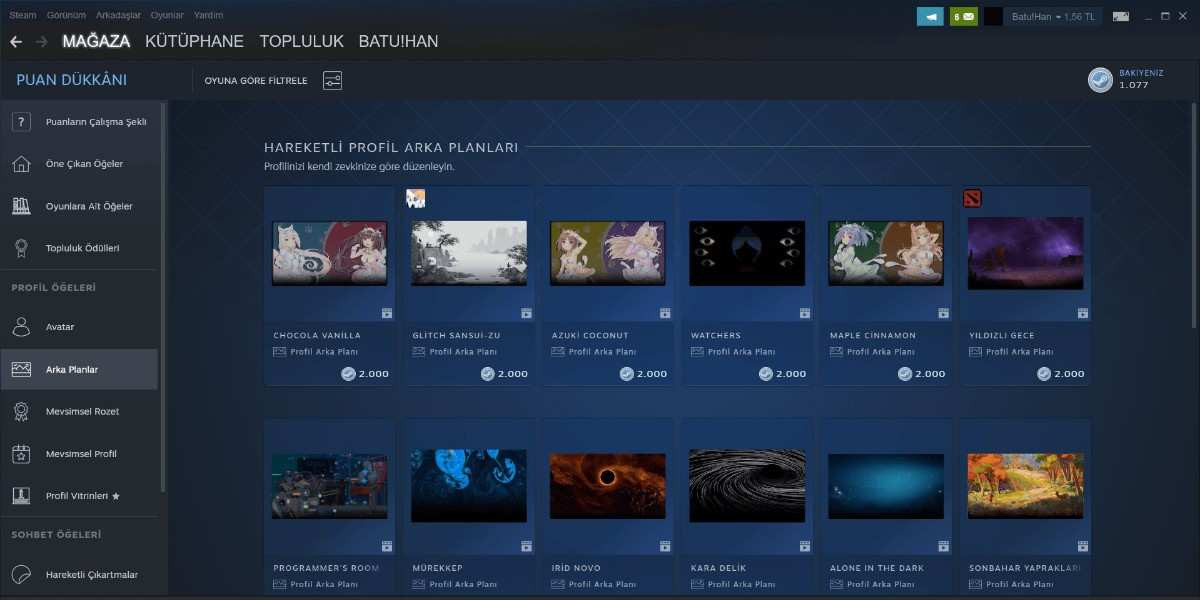Click the main page vertical scrollbar
This screenshot has width=1200, height=600.
coord(1194,215)
